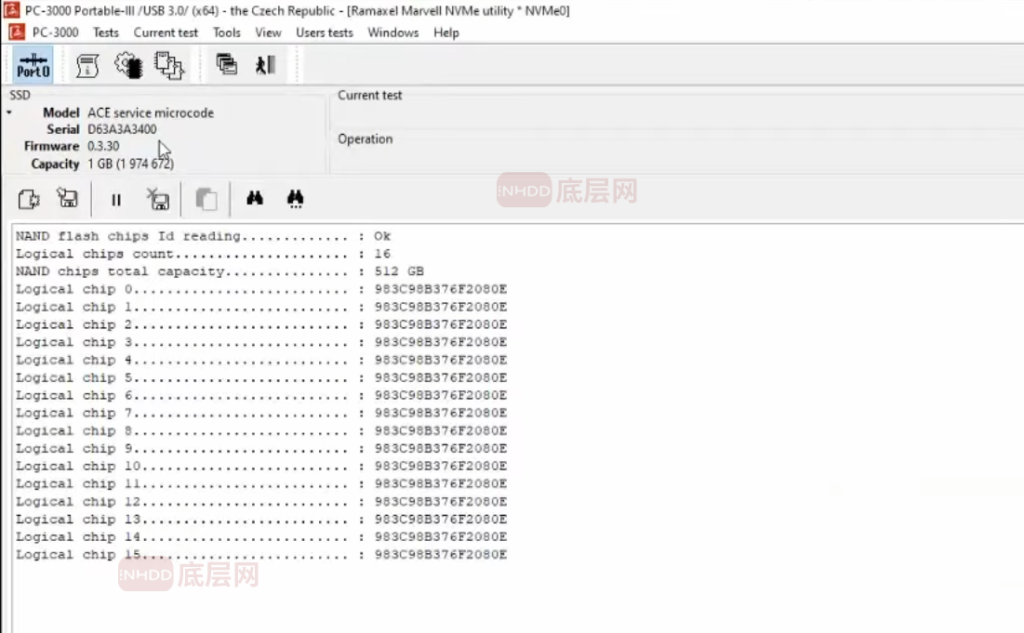This screenshot has height=633, width=1024.
Task: Click the Logical chip 9 log line
Action: [261, 448]
